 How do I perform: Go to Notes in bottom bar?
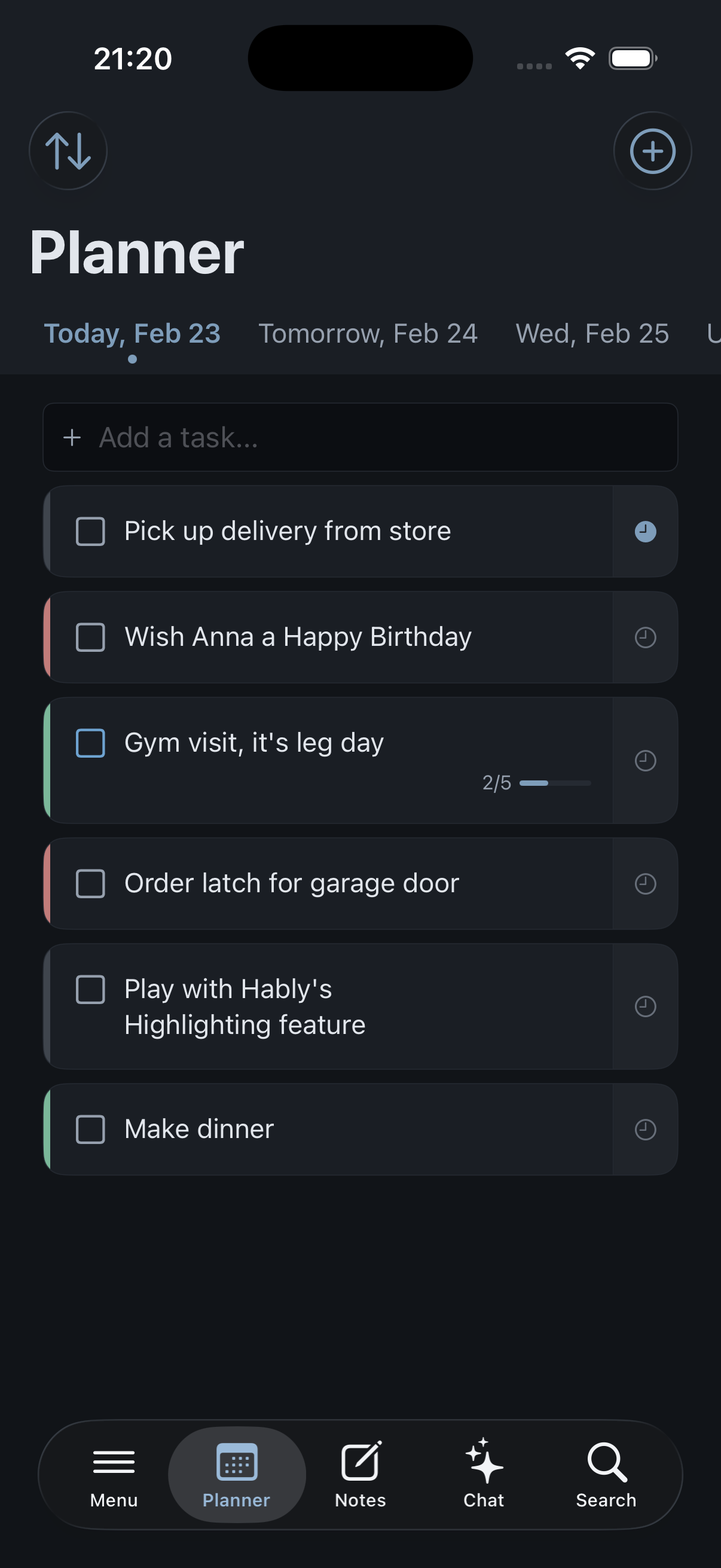click(360, 1474)
